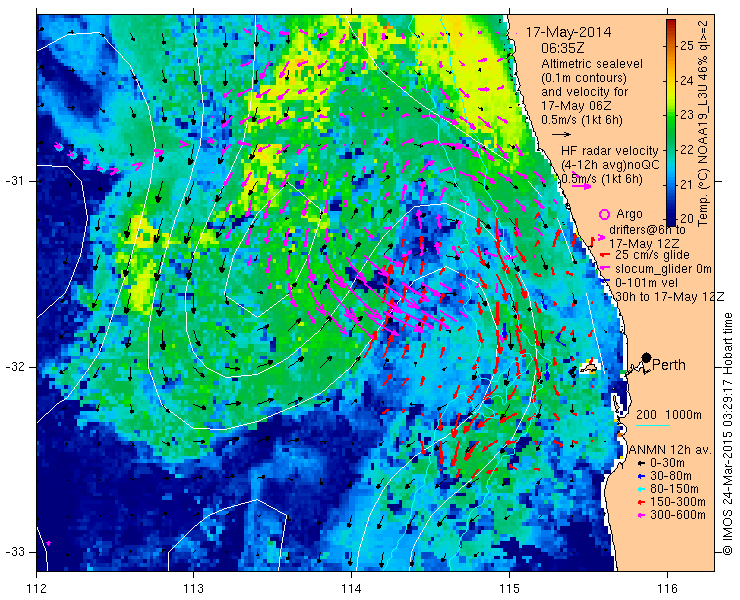
Task: Click the black altimetric velocity arrow in legend
Action: pos(562,135)
